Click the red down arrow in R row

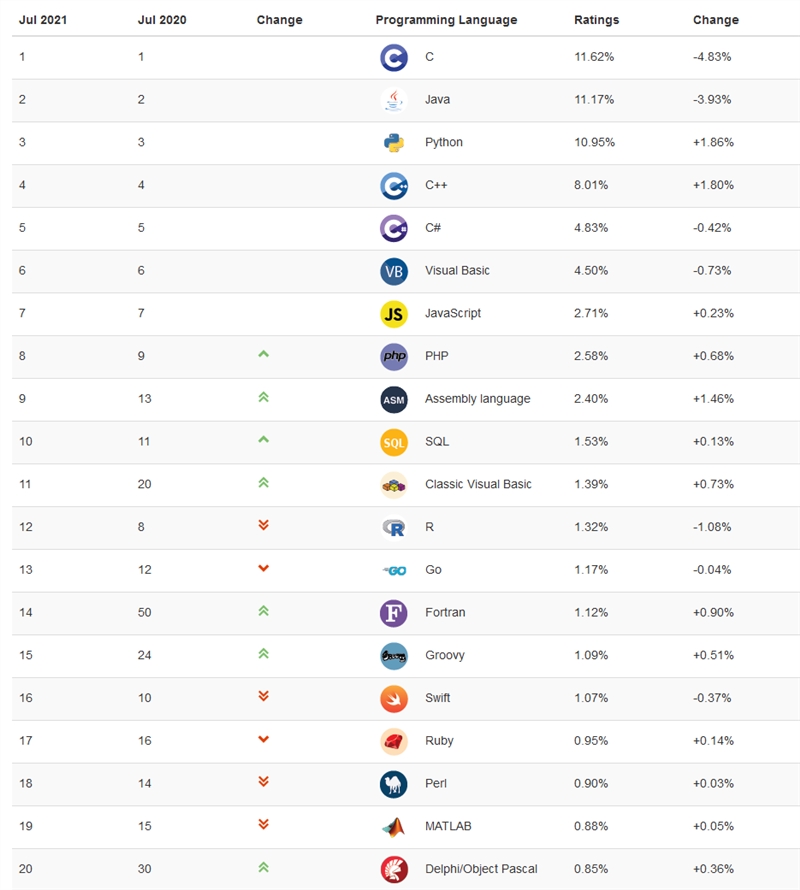click(264, 525)
